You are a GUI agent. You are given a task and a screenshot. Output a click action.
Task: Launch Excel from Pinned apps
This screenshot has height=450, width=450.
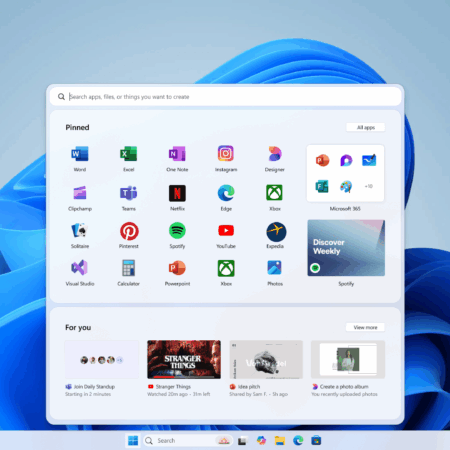[129, 155]
